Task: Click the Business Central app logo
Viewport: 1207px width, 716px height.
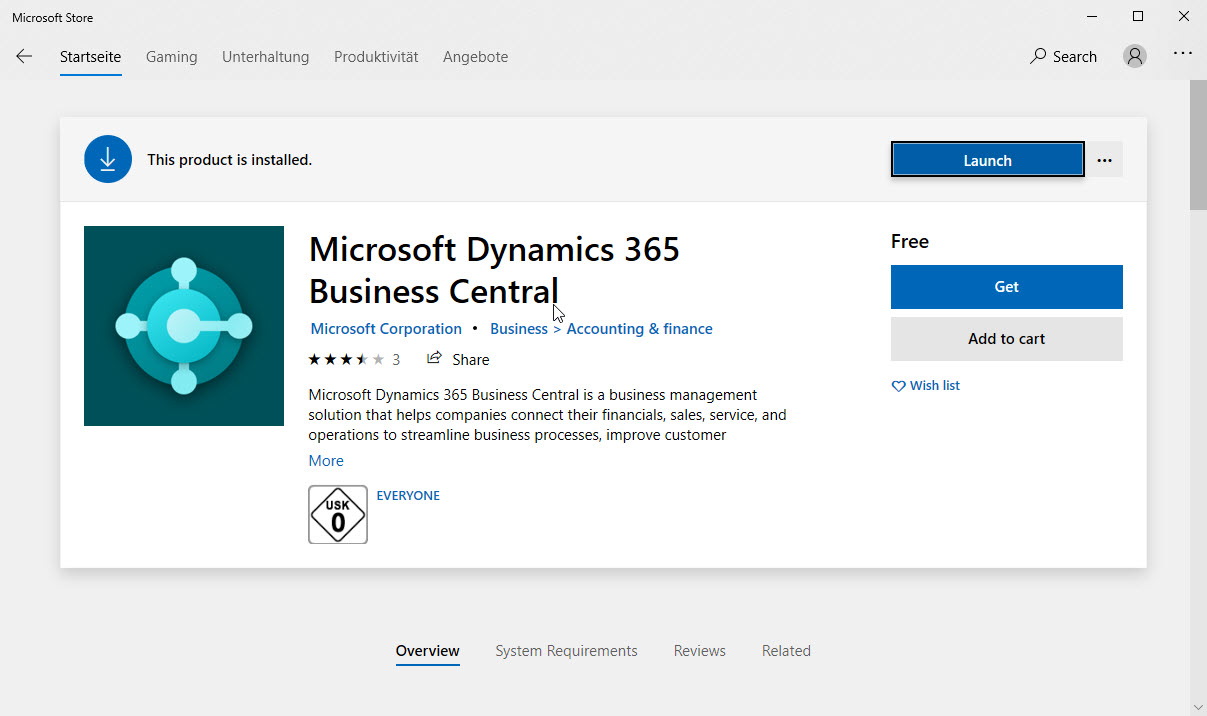Action: (183, 325)
